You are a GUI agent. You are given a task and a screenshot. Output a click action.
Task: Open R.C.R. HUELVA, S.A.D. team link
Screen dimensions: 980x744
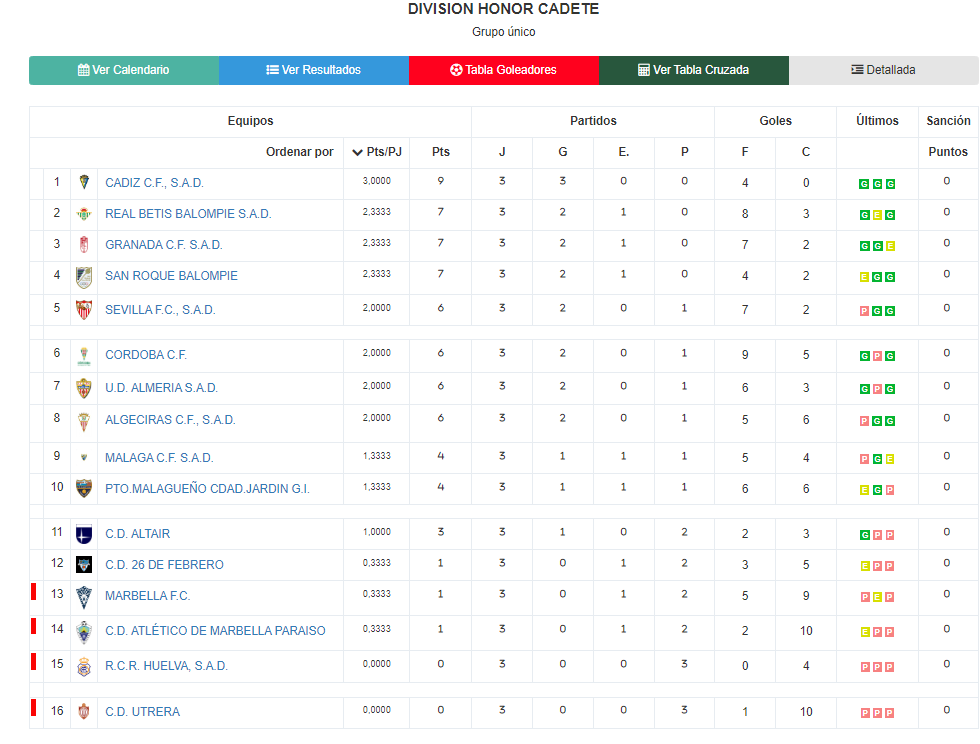166,666
